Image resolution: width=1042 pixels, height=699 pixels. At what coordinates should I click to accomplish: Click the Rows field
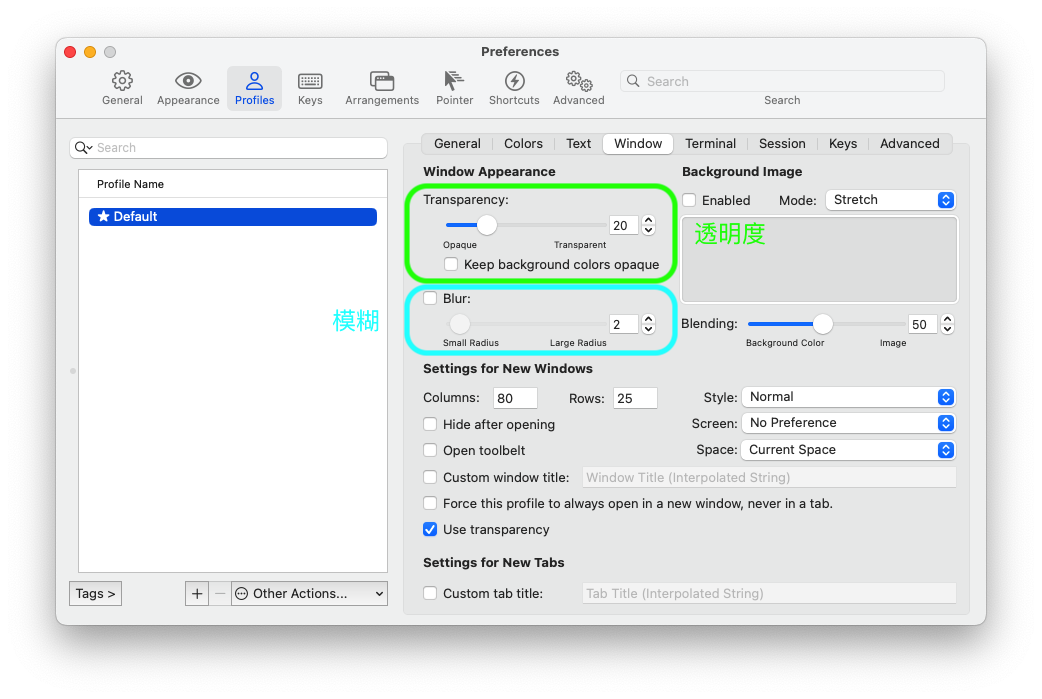point(635,398)
